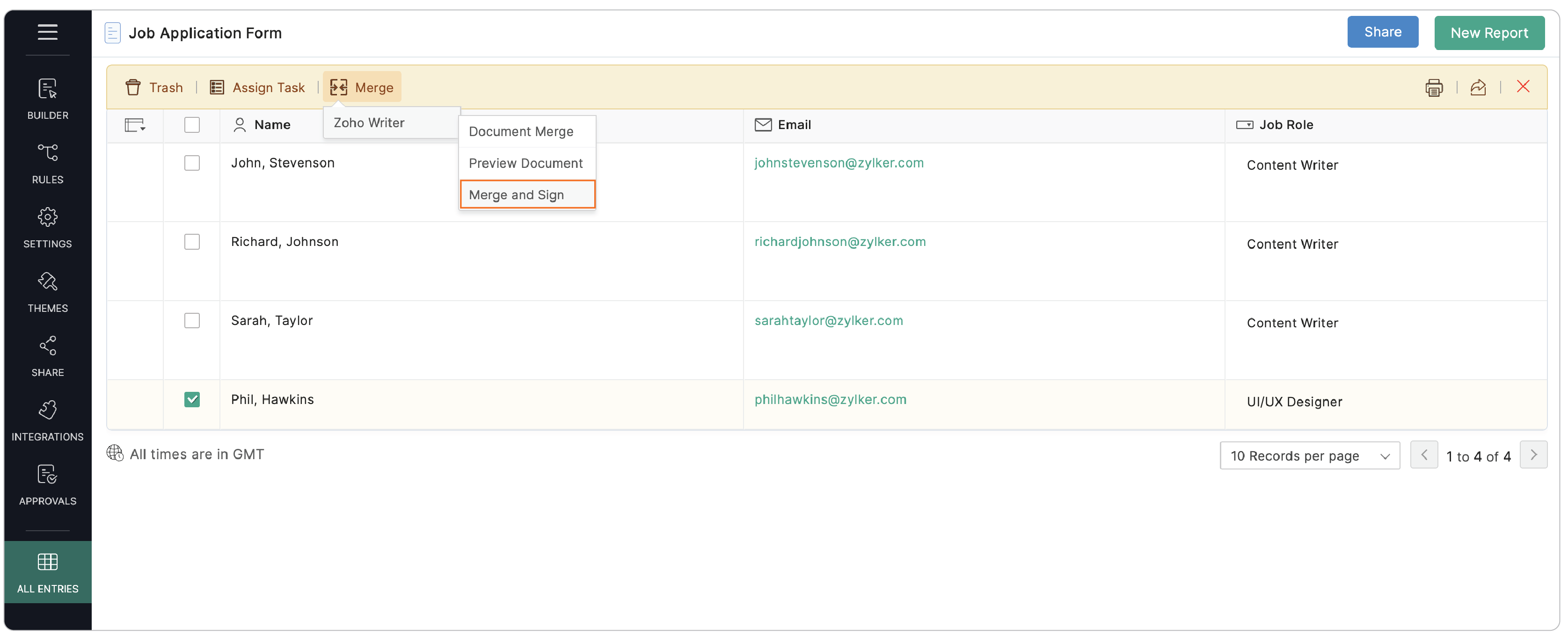This screenshot has height=642, width=1568.
Task: Uncheck Phil, Hawkins entry
Action: pyautogui.click(x=192, y=399)
